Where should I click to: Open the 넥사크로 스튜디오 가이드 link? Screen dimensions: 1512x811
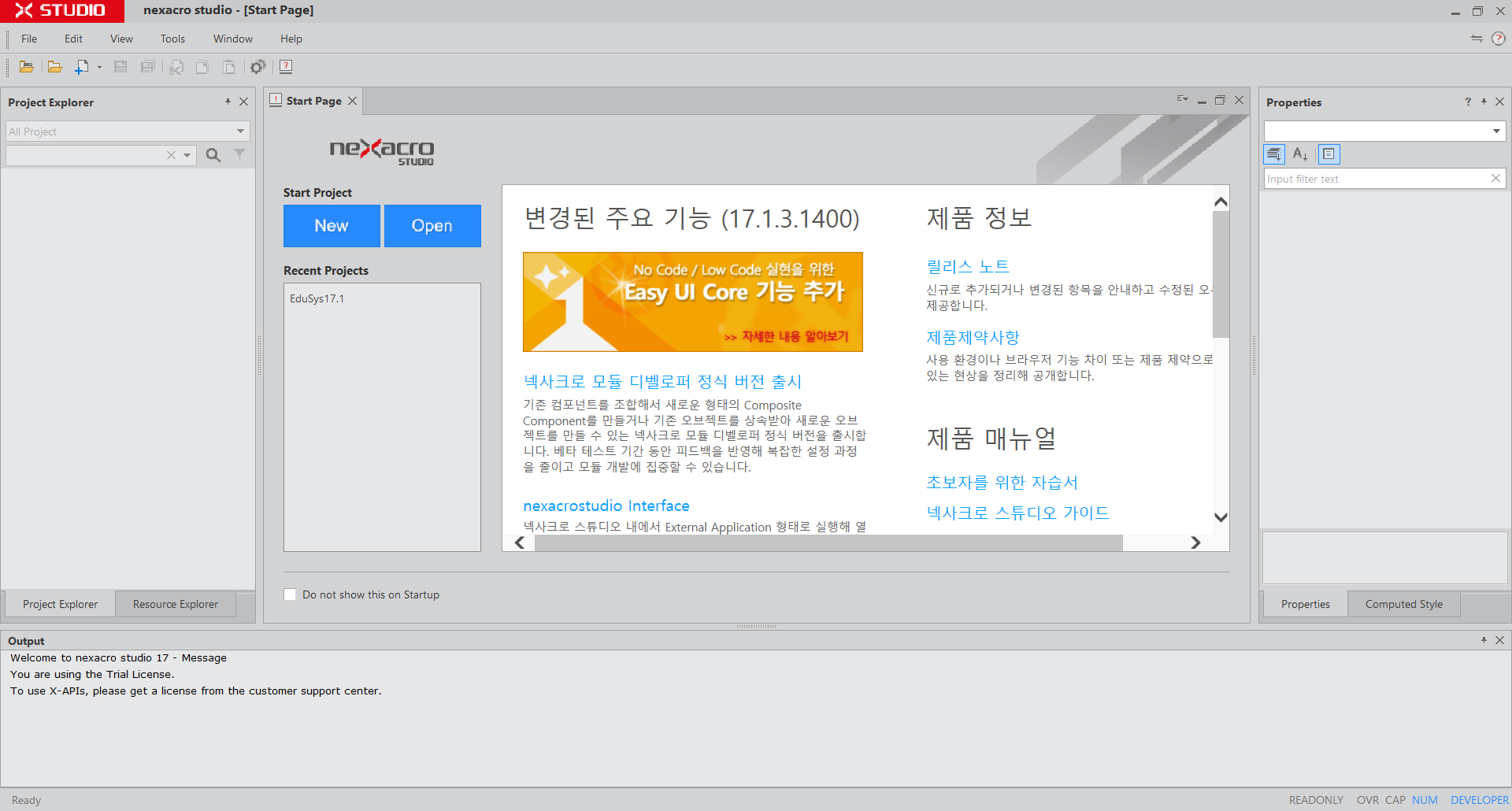coord(1017,513)
